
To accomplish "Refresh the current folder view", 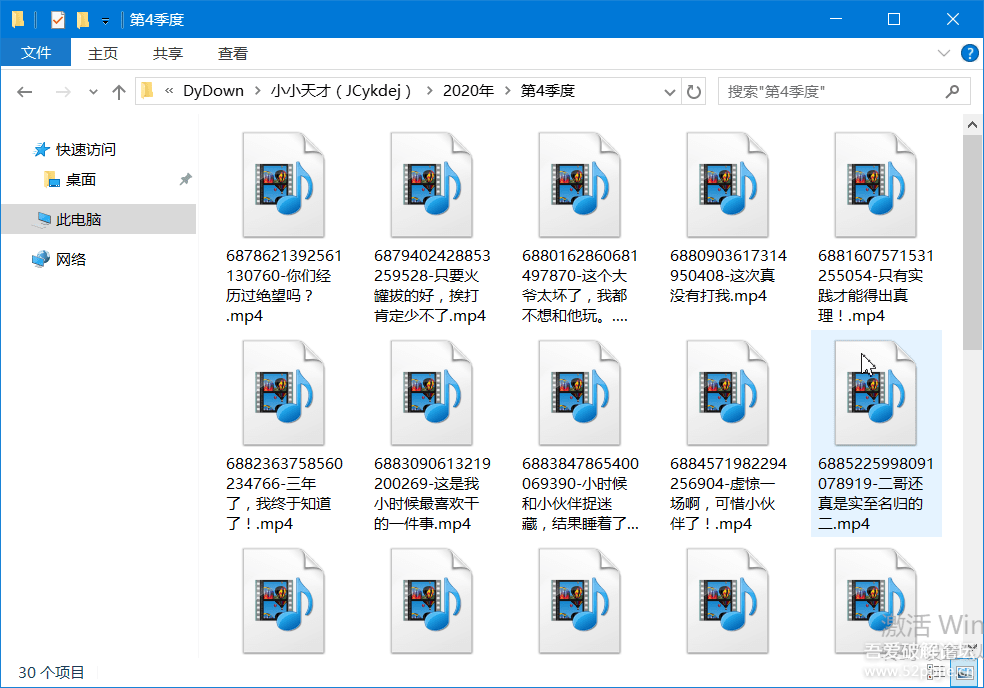I will pos(694,92).
